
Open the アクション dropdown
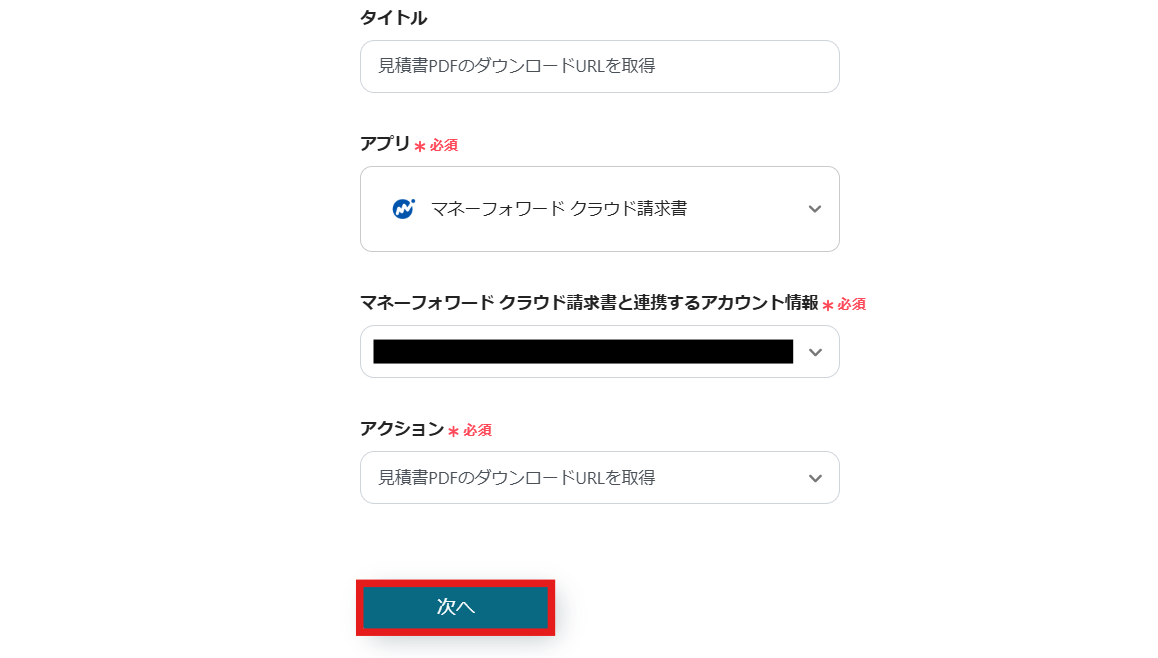(x=599, y=478)
